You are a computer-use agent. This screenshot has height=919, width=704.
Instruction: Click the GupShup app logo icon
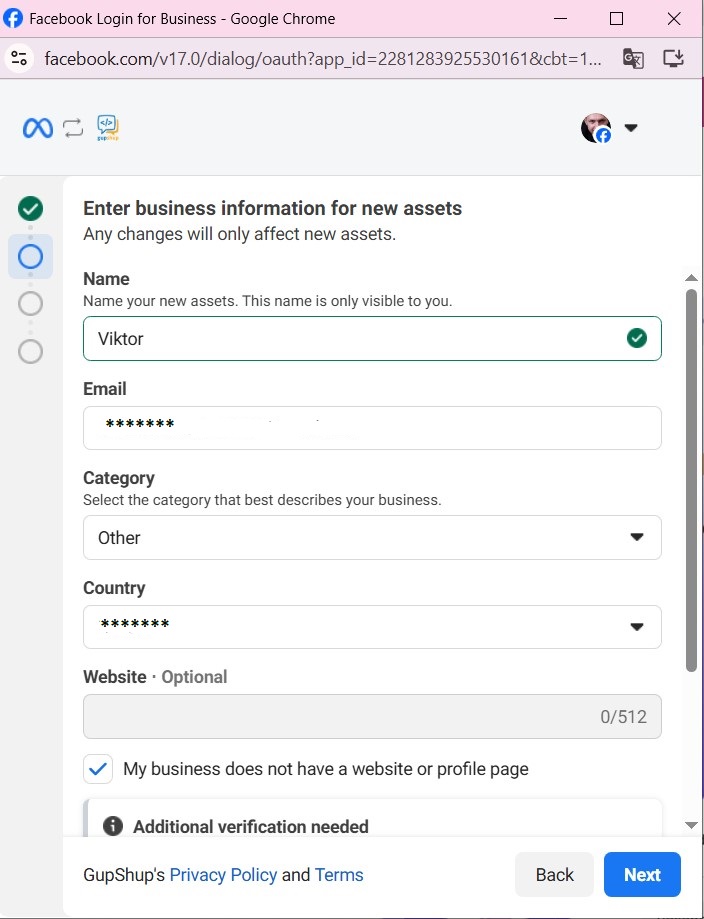107,128
